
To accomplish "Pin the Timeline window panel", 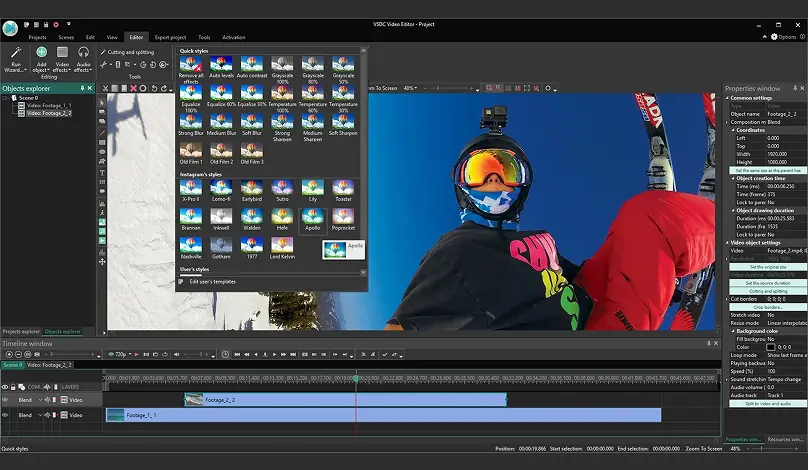I will click(x=709, y=343).
